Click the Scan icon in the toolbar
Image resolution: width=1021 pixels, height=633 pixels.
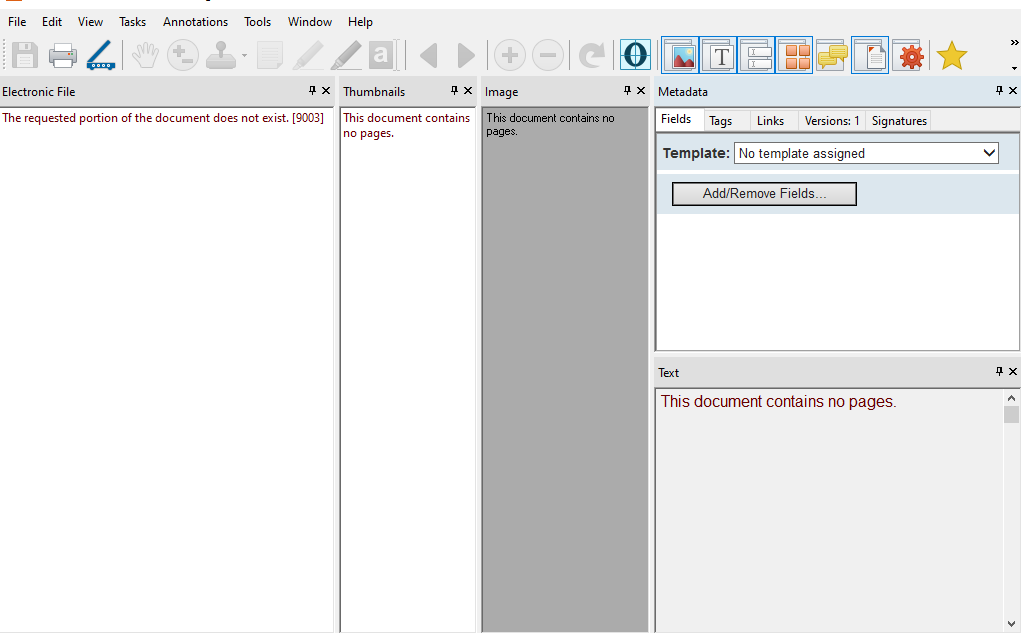[101, 56]
